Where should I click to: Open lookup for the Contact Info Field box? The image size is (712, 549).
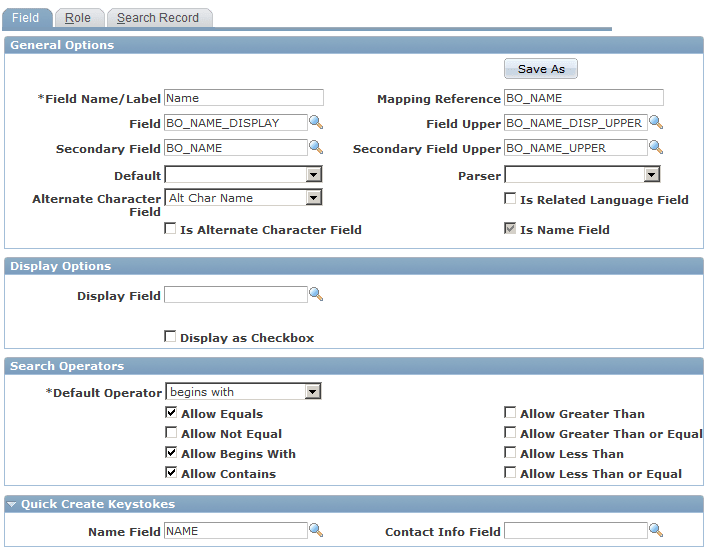coord(656,530)
